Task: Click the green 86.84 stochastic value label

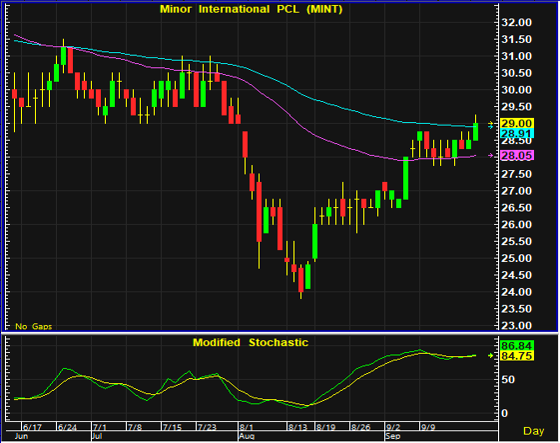Action: pos(517,346)
